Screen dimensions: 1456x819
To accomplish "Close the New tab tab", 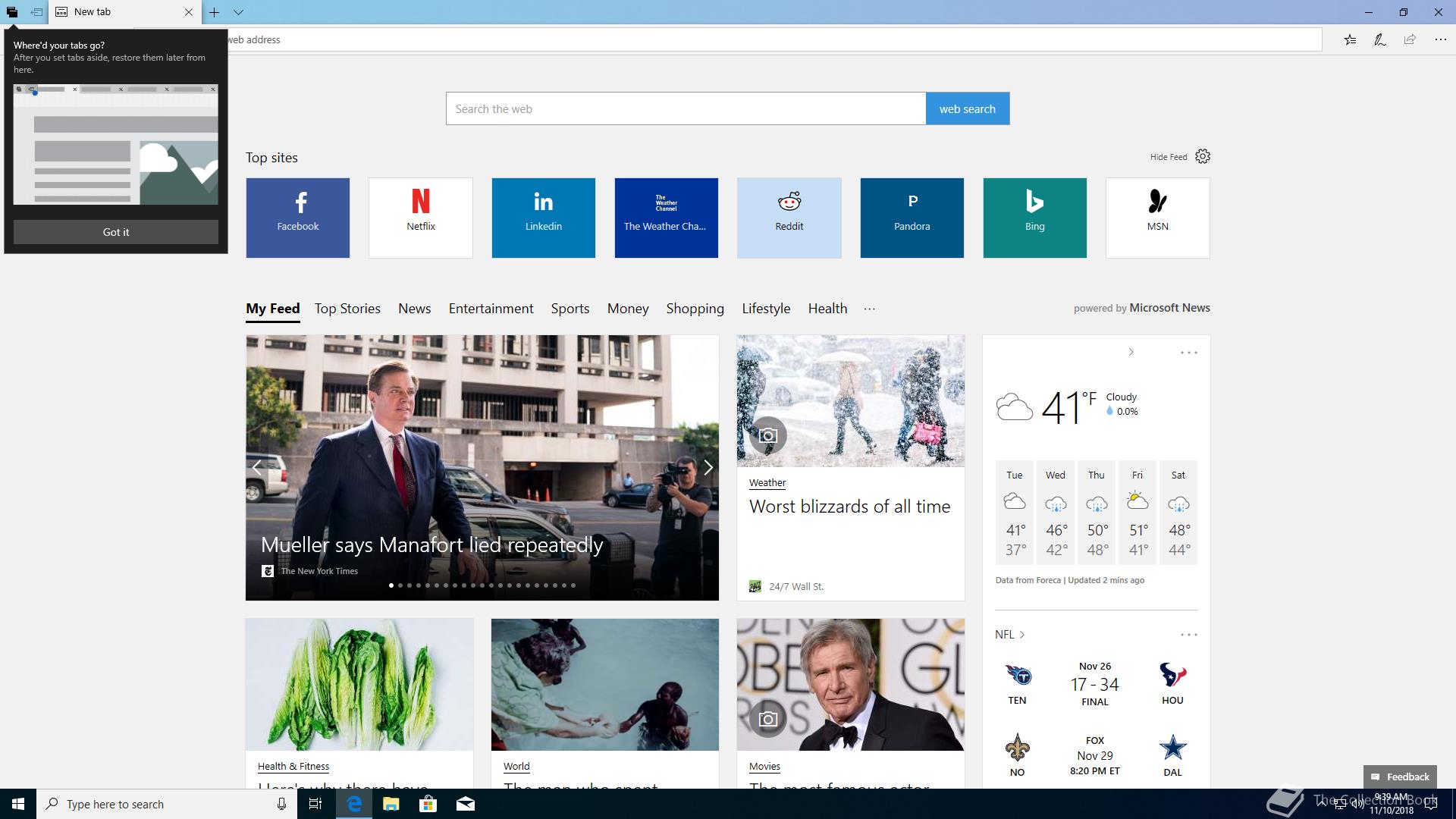I will coord(189,12).
